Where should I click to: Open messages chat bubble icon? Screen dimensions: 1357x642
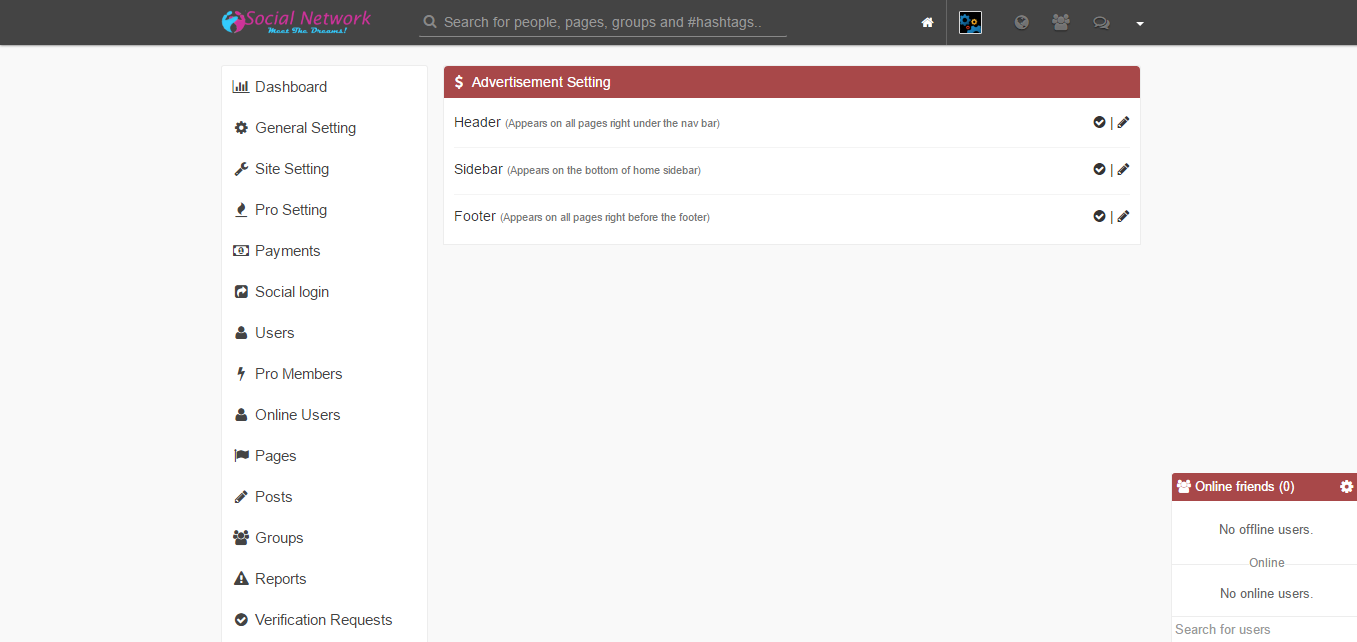1101,22
